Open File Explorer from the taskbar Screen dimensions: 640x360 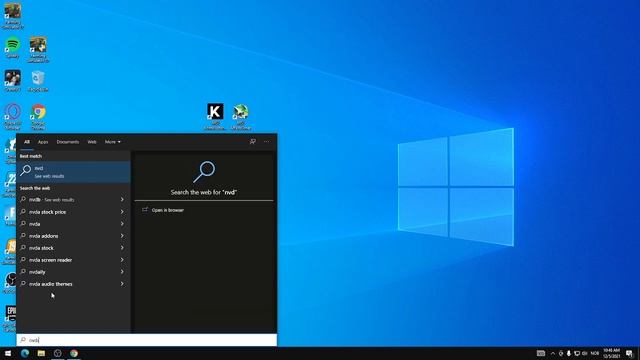tap(41, 353)
